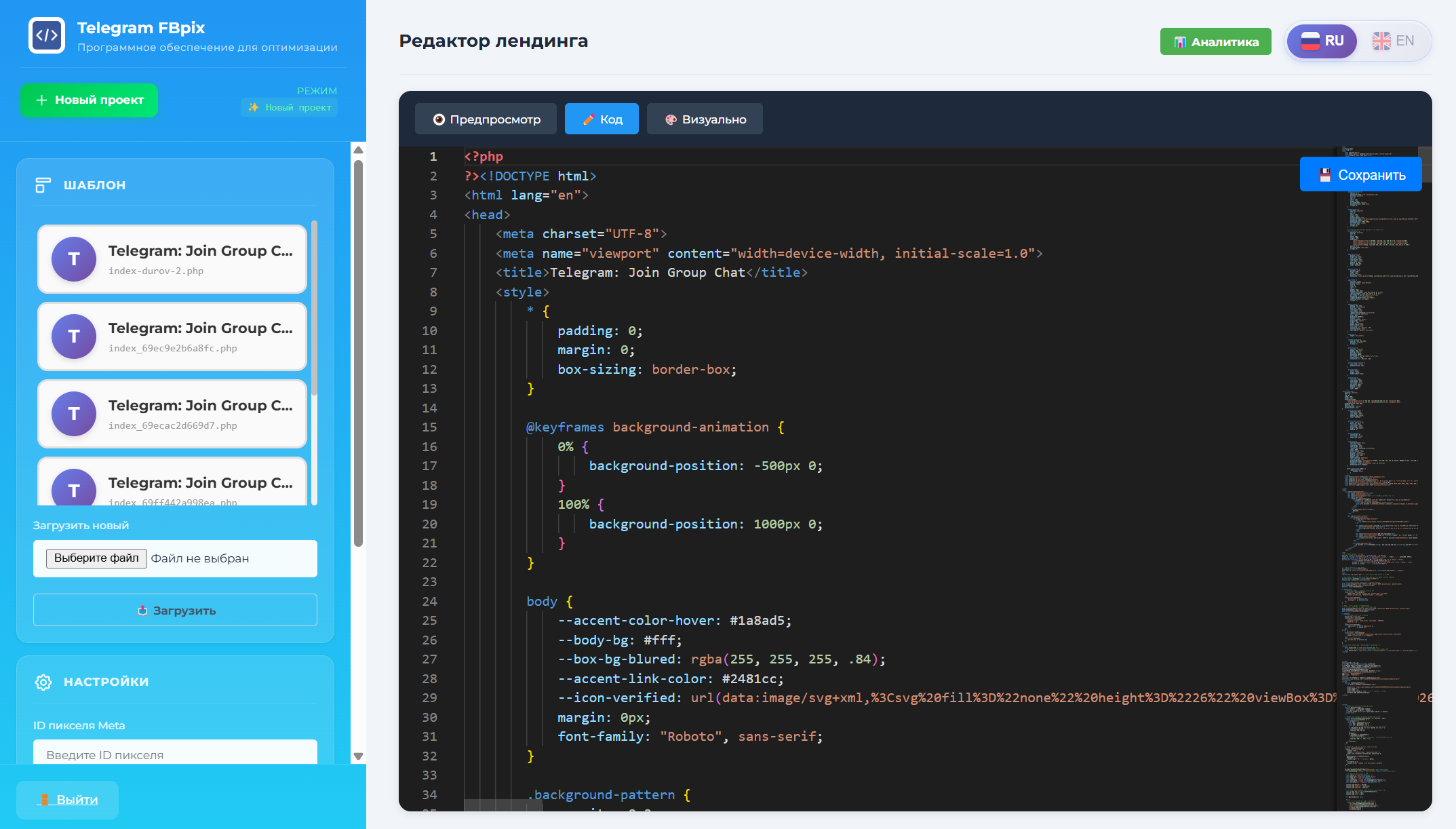The width and height of the screenshot is (1456, 829).
Task: Click the Загрузить новый label
Action: pyautogui.click(x=81, y=526)
